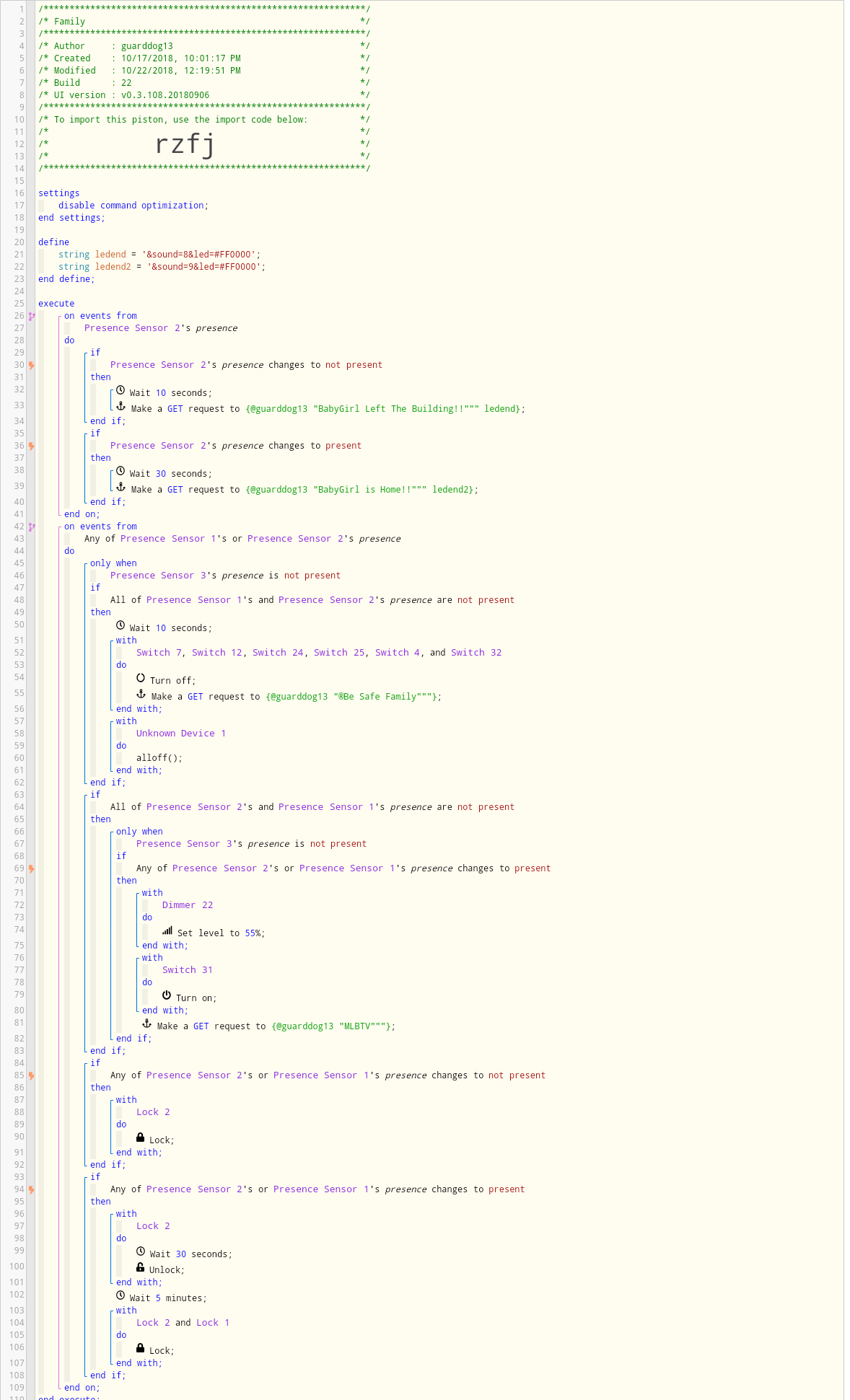Click the 'alloff();' command
850x1400 pixels.
click(159, 758)
